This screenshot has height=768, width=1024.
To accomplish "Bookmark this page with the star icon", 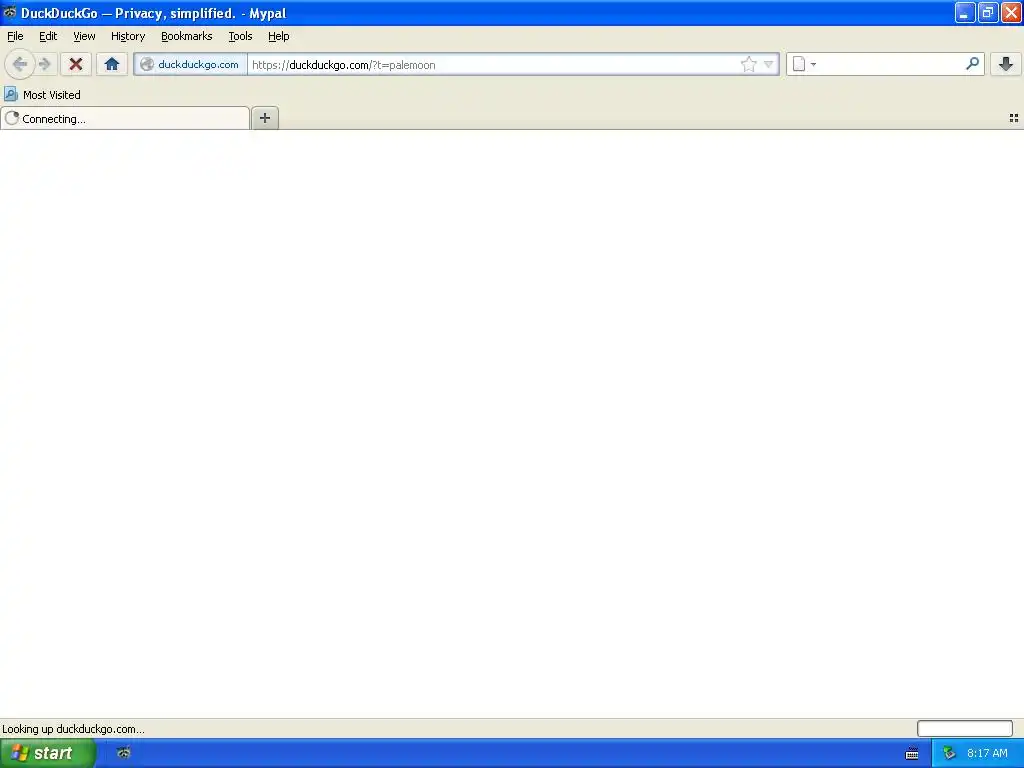I will point(748,64).
